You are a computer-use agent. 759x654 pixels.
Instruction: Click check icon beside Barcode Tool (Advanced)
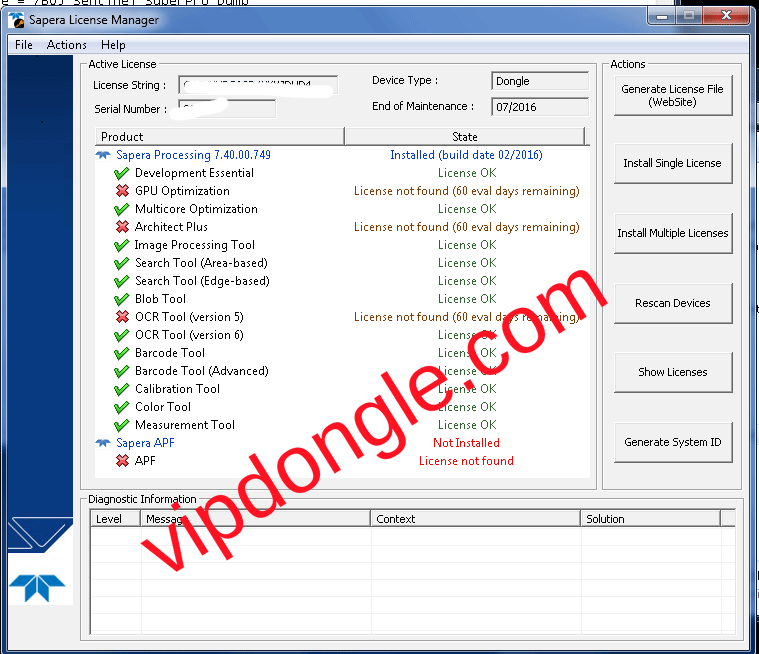pos(121,371)
